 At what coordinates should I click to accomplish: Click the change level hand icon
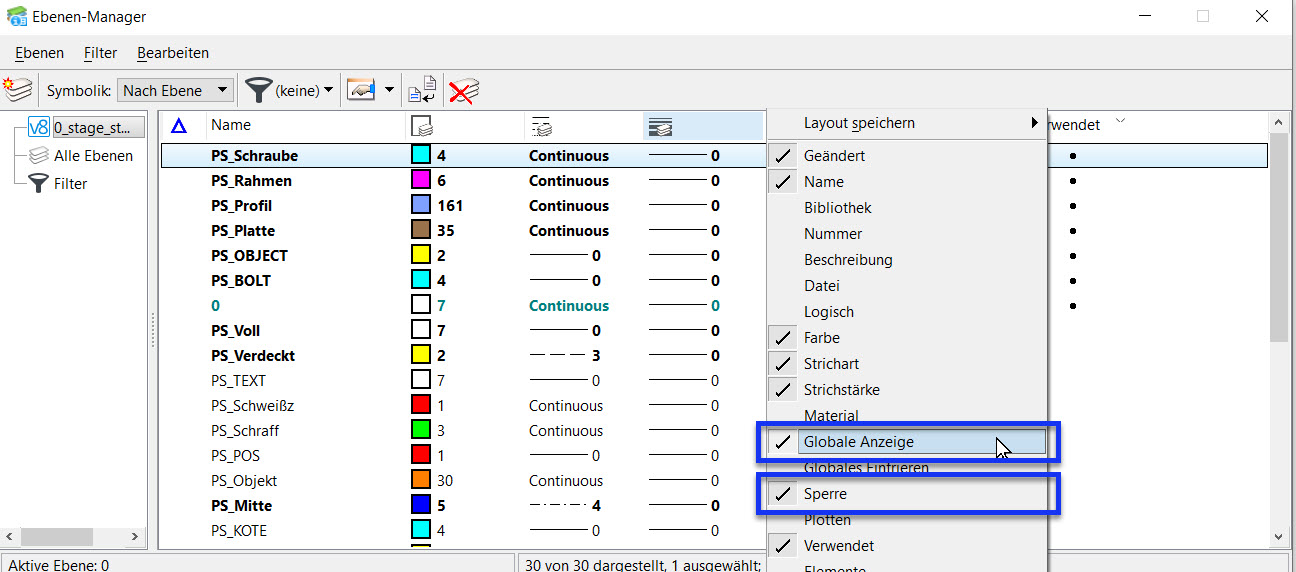tap(361, 90)
